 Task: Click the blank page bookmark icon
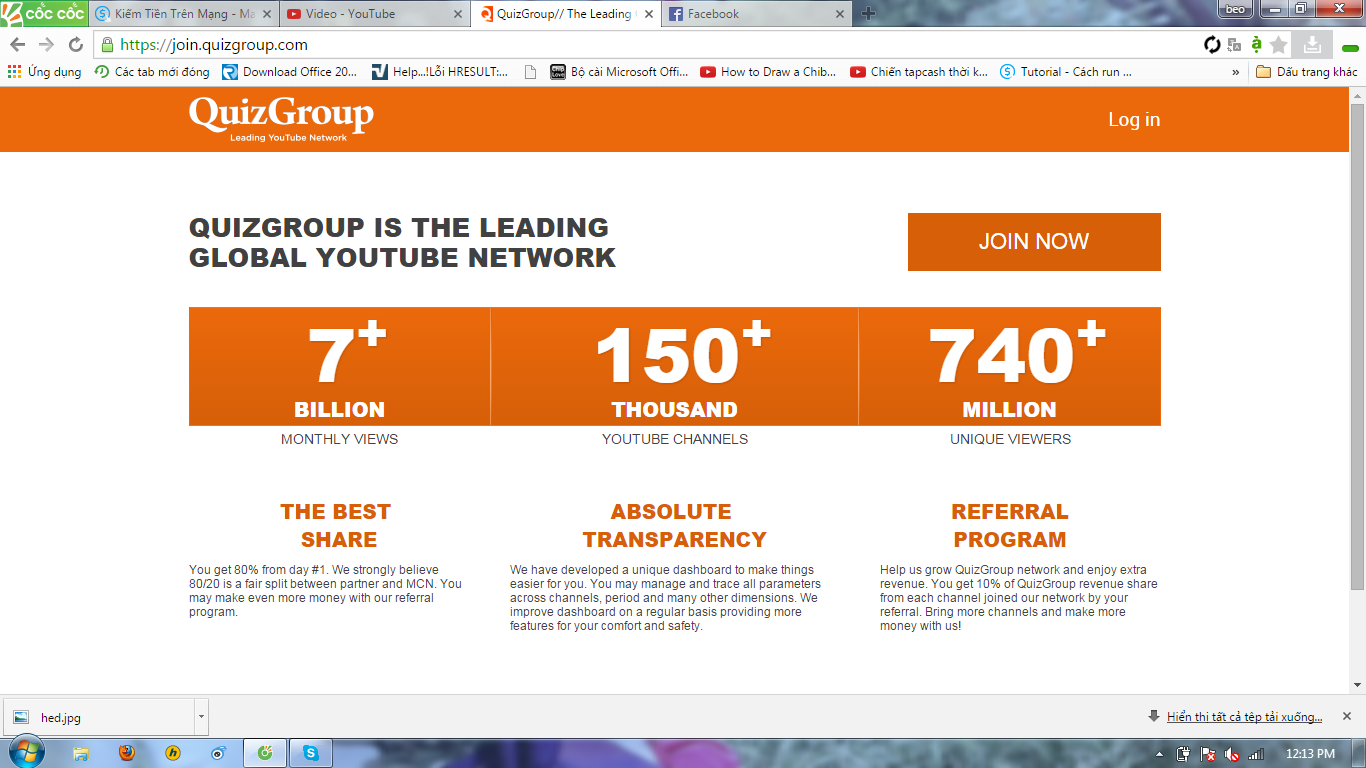[x=530, y=72]
